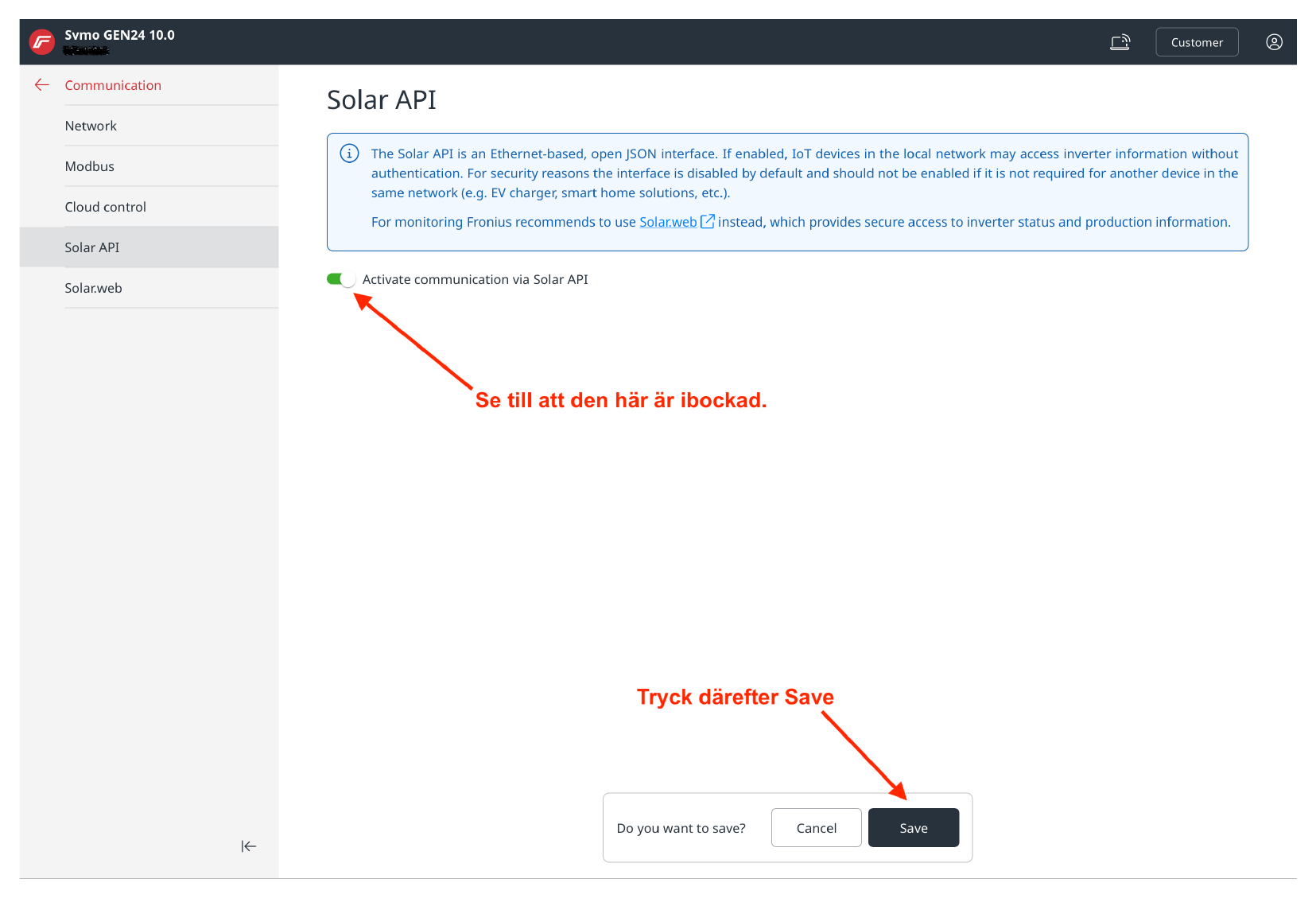This screenshot has height=898, width=1316.
Task: Go back via the Communication heading
Action: pos(113,85)
